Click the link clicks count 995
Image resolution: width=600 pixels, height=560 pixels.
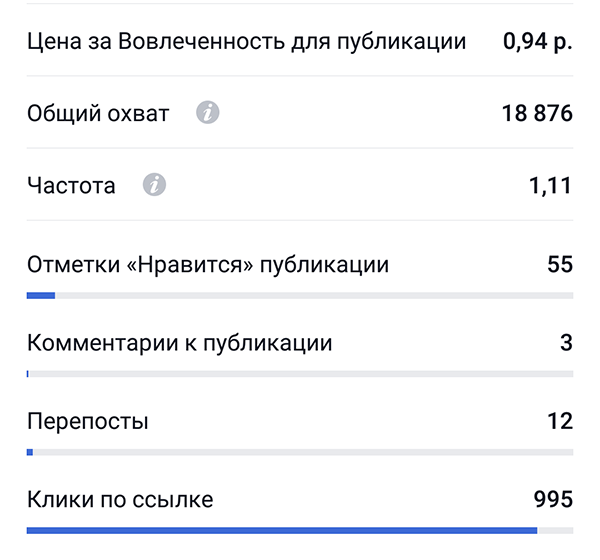pyautogui.click(x=553, y=499)
